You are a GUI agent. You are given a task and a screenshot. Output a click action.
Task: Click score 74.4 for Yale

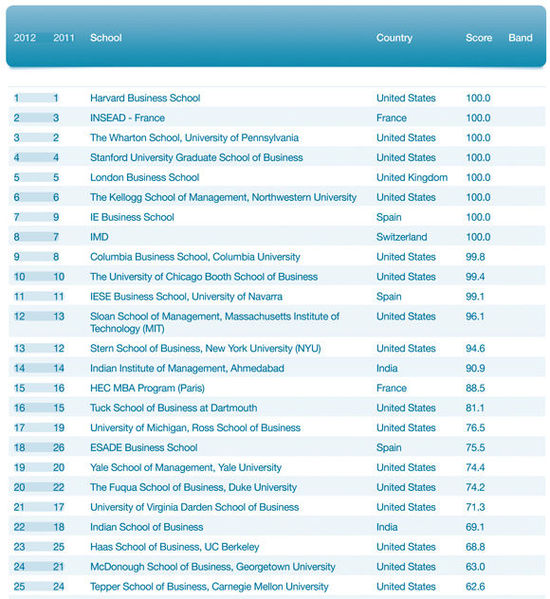475,468
